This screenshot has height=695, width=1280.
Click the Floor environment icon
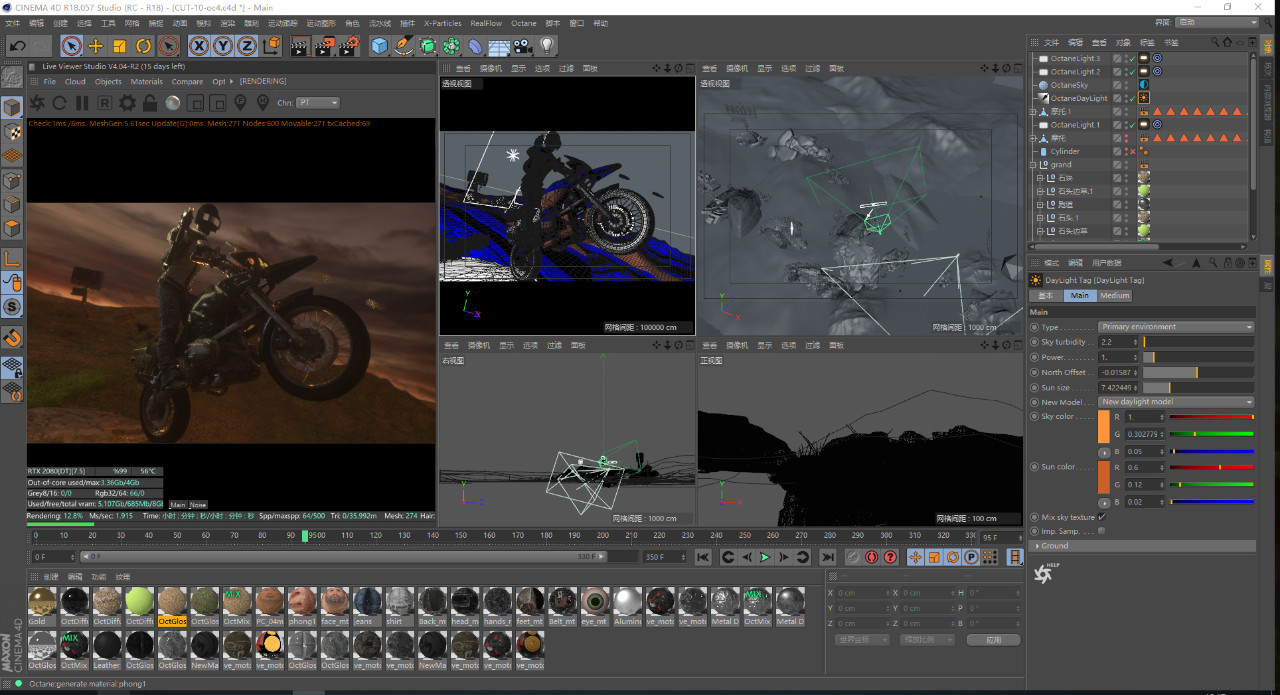(499, 45)
